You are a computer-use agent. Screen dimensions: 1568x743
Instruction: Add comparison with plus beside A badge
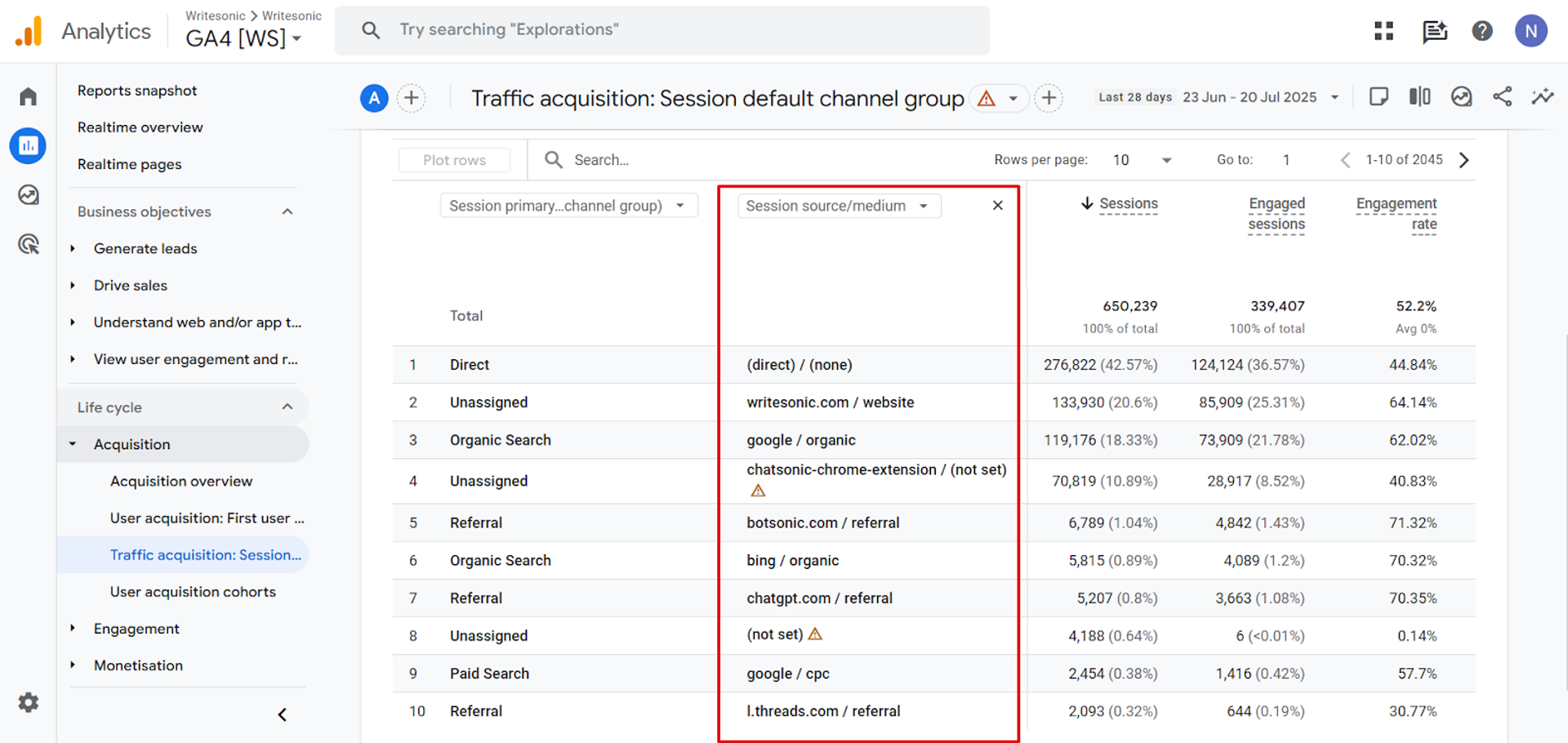(412, 99)
